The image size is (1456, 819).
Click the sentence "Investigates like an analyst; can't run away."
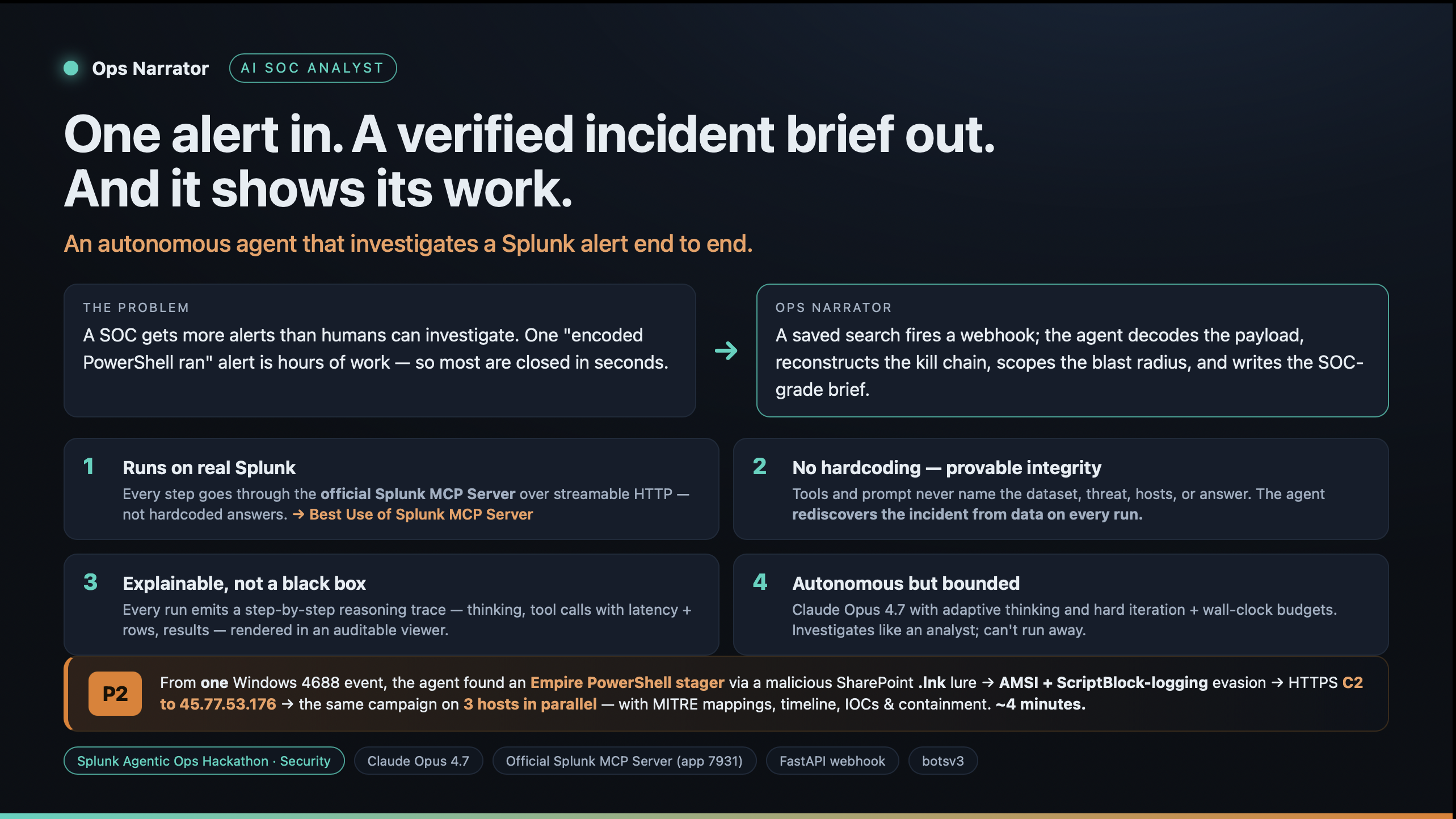[x=939, y=630]
